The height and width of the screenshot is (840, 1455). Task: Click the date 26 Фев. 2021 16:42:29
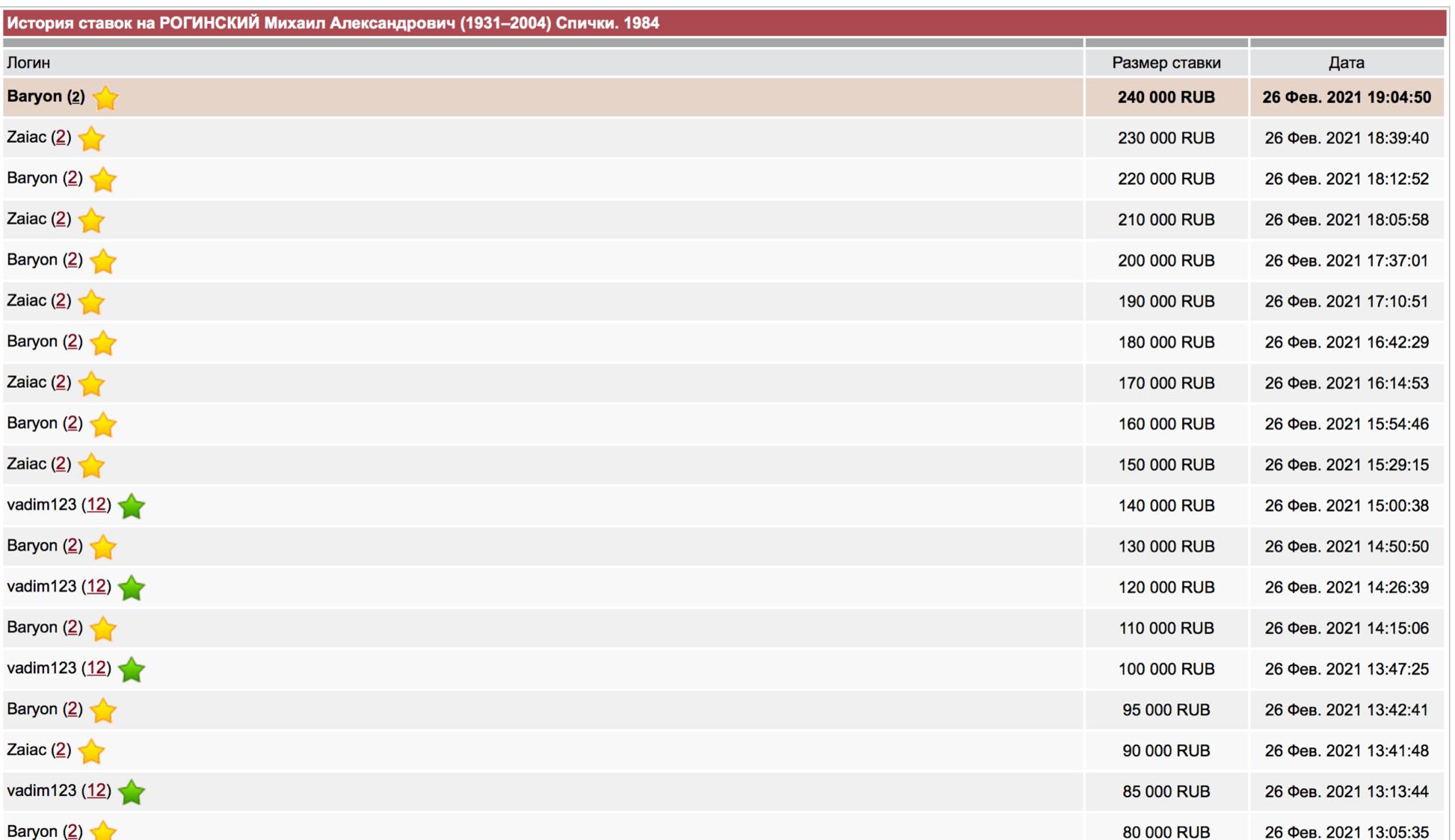(x=1346, y=342)
